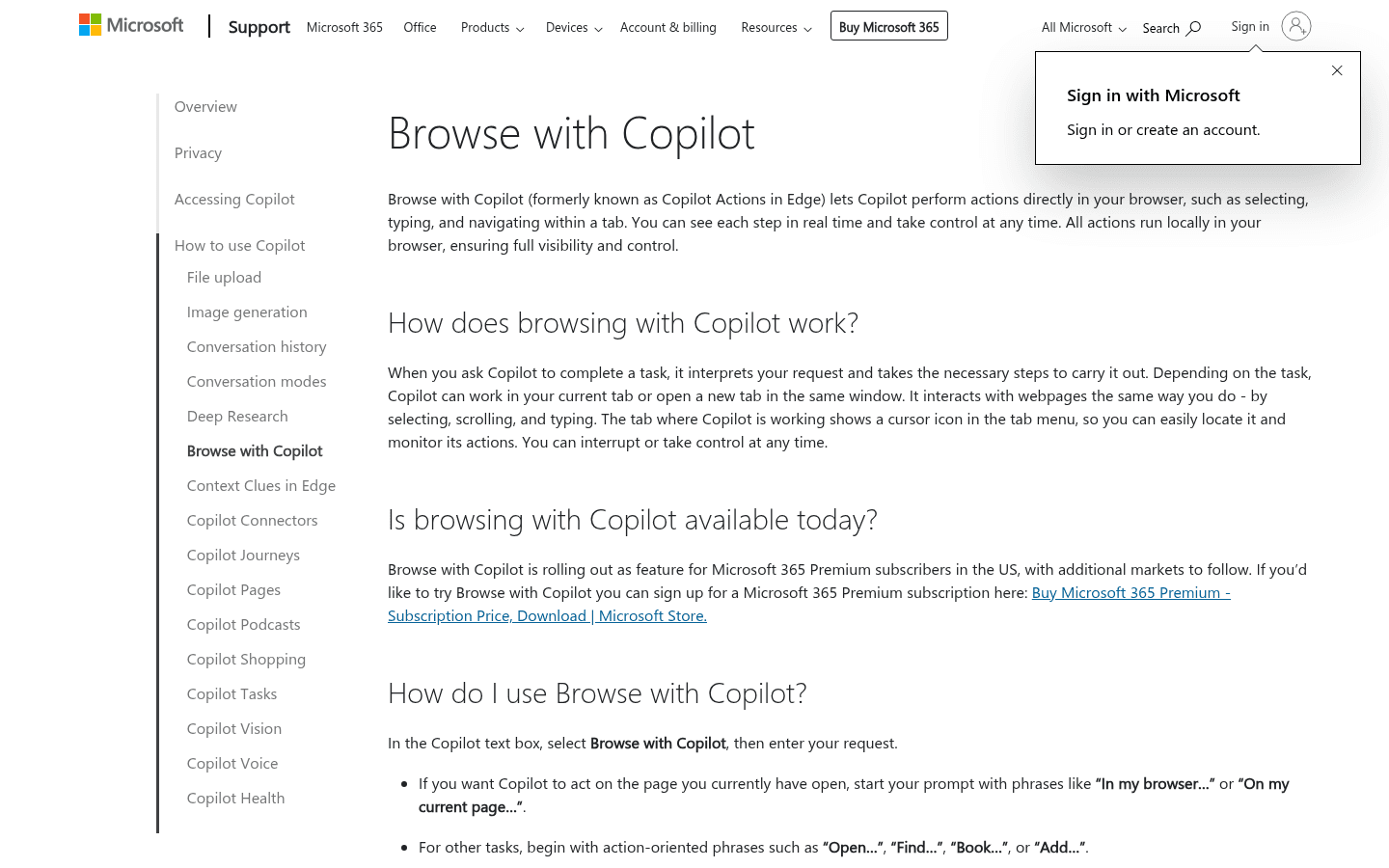Click heading Is browsing with Copilot available today?

click(633, 520)
